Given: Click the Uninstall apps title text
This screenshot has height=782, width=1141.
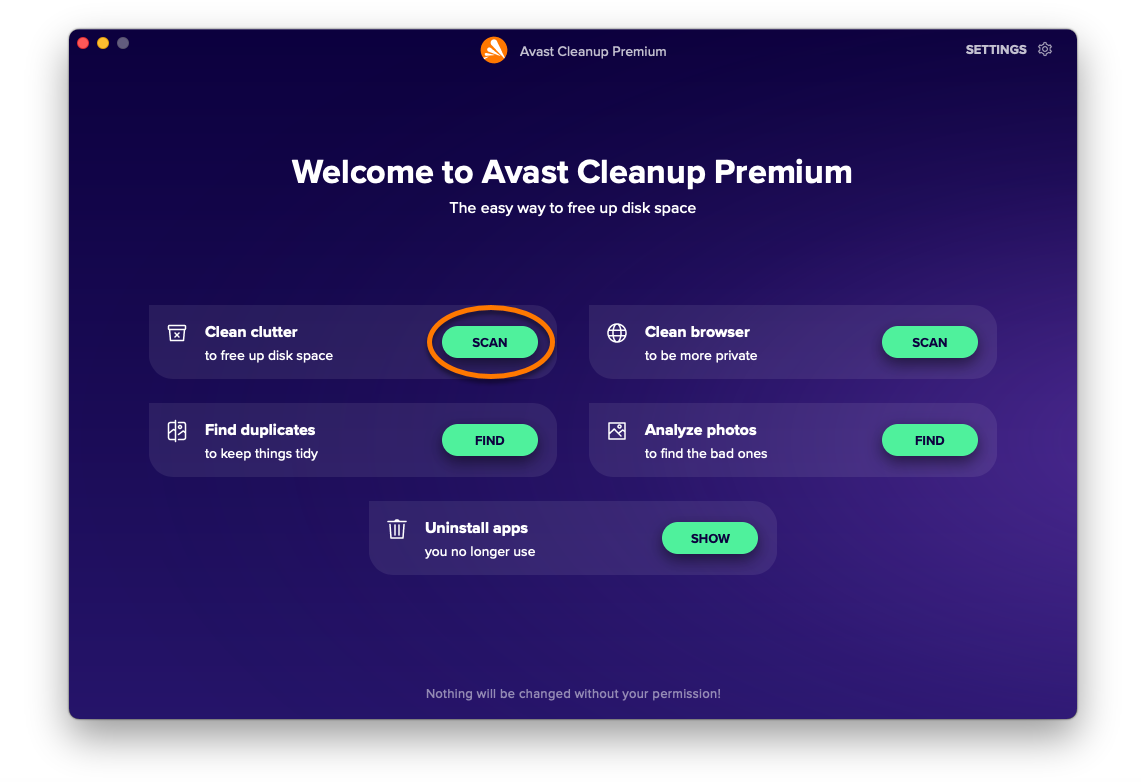Looking at the screenshot, I should (476, 528).
